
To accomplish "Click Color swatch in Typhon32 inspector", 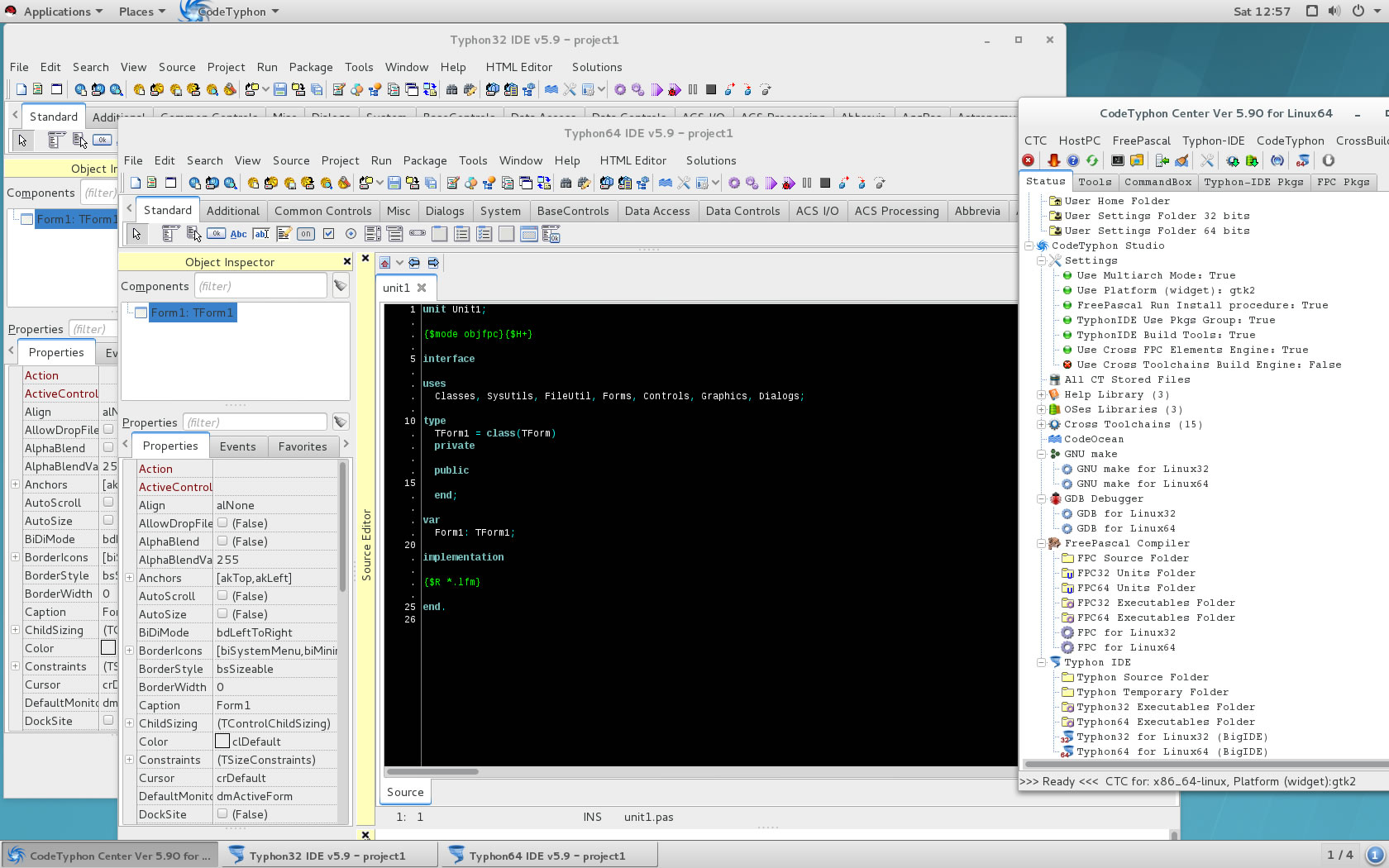I will point(108,647).
